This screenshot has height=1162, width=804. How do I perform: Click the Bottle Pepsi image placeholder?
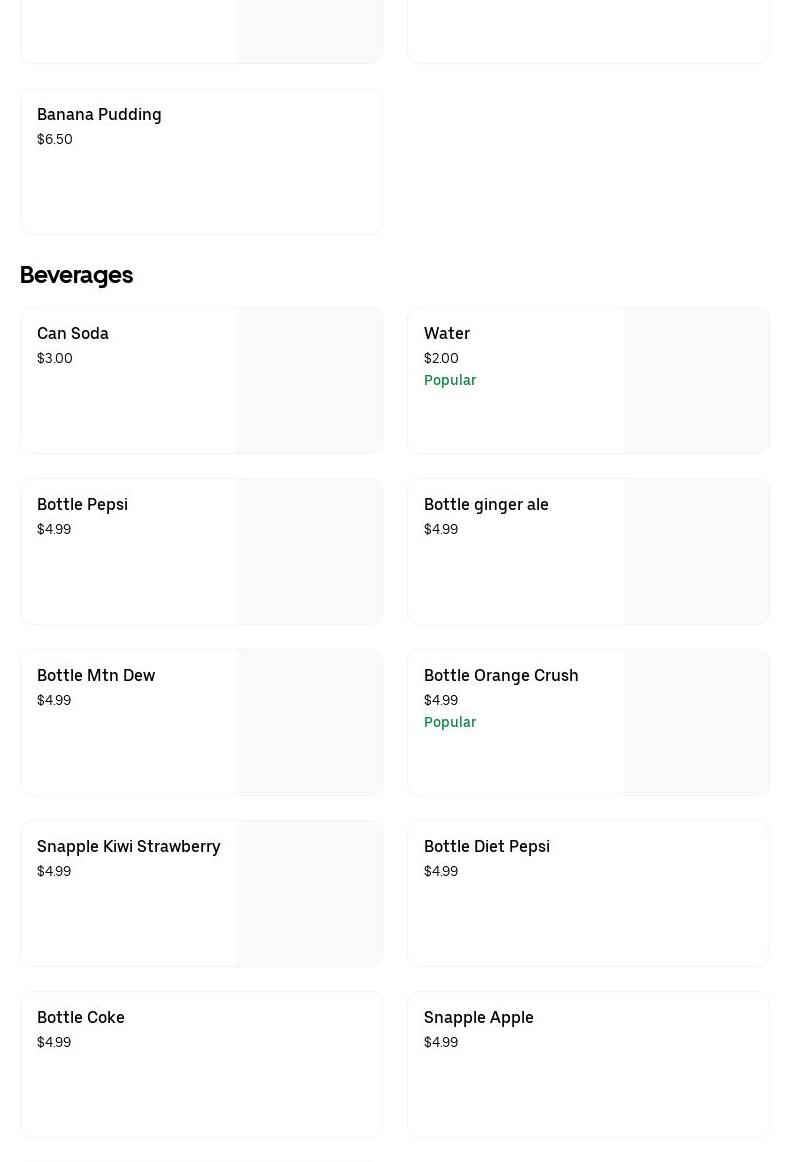(x=309, y=551)
